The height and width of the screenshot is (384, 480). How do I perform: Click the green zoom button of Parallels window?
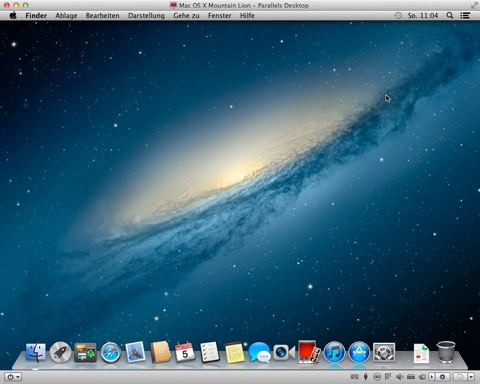pyautogui.click(x=25, y=5)
